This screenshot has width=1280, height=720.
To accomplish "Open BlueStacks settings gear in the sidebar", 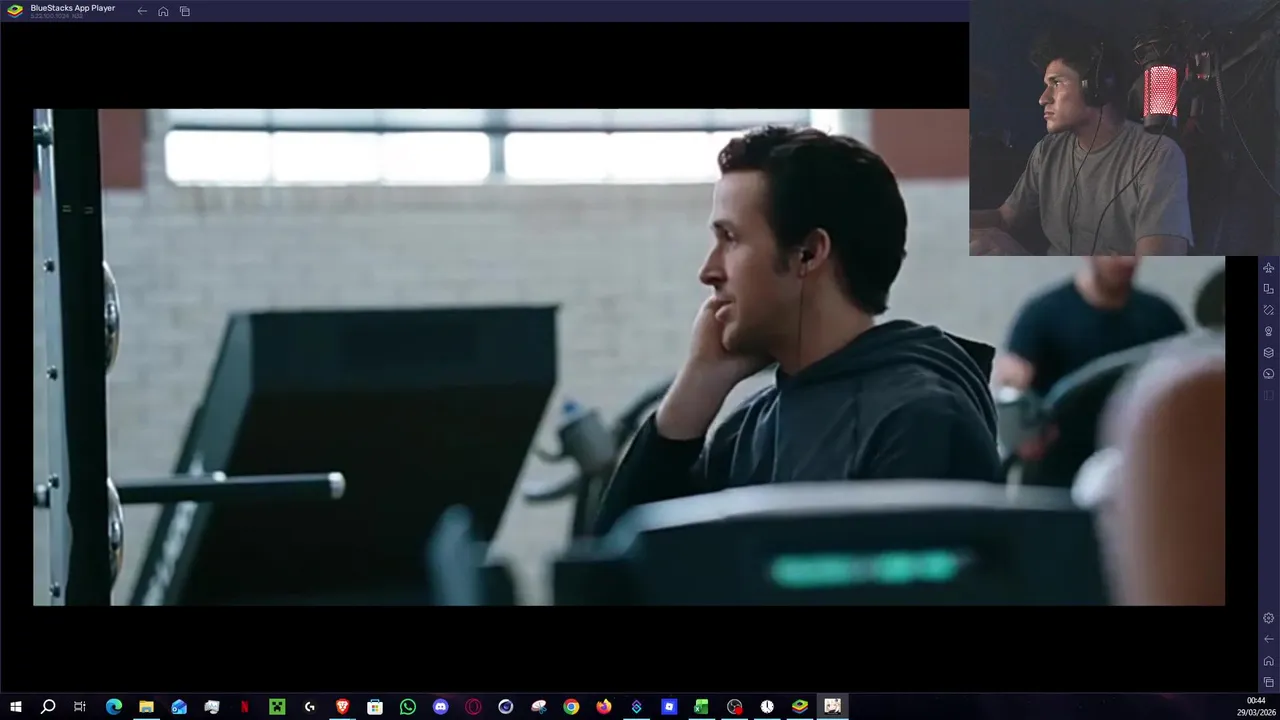I will click(x=1268, y=618).
